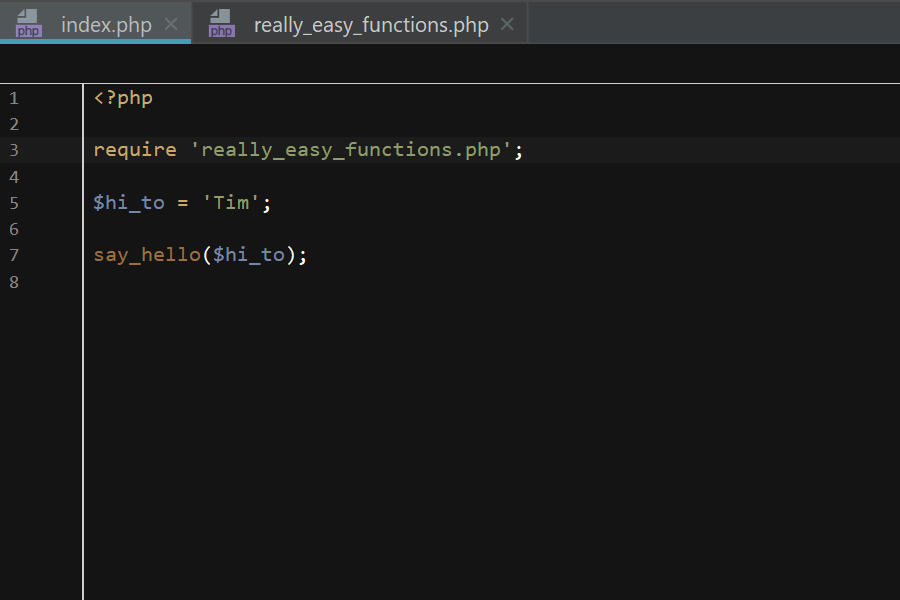900x600 pixels.
Task: Open the really_easy_functions.php tab
Action: [370, 25]
